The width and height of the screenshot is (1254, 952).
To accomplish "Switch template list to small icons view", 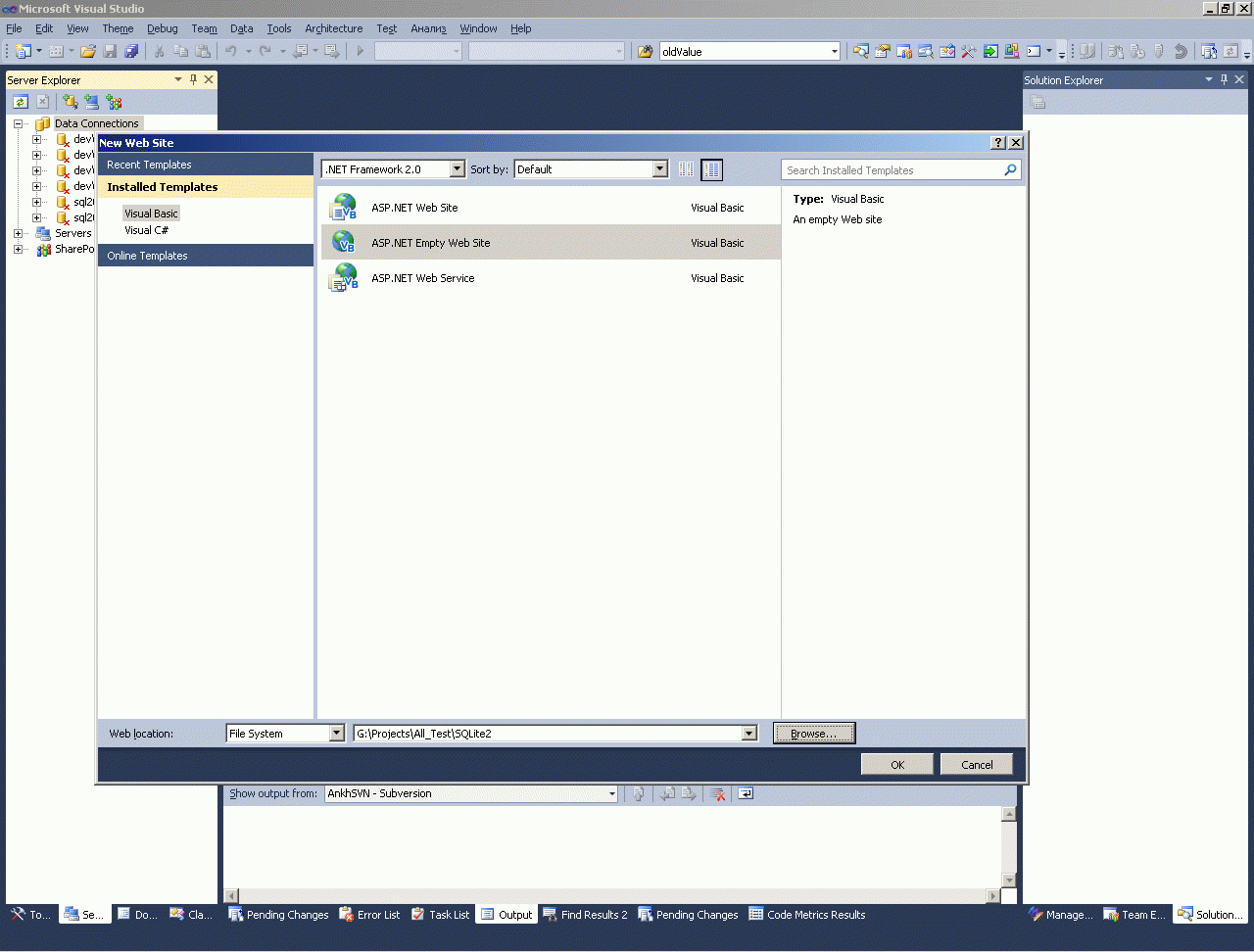I will click(x=686, y=169).
